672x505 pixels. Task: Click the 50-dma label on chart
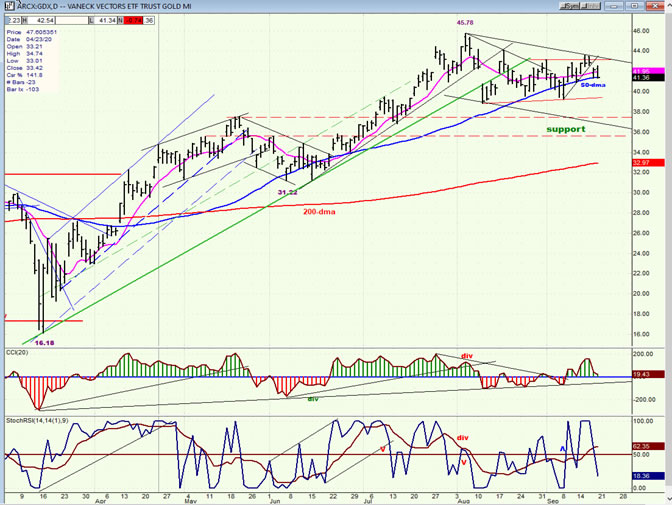tap(592, 84)
